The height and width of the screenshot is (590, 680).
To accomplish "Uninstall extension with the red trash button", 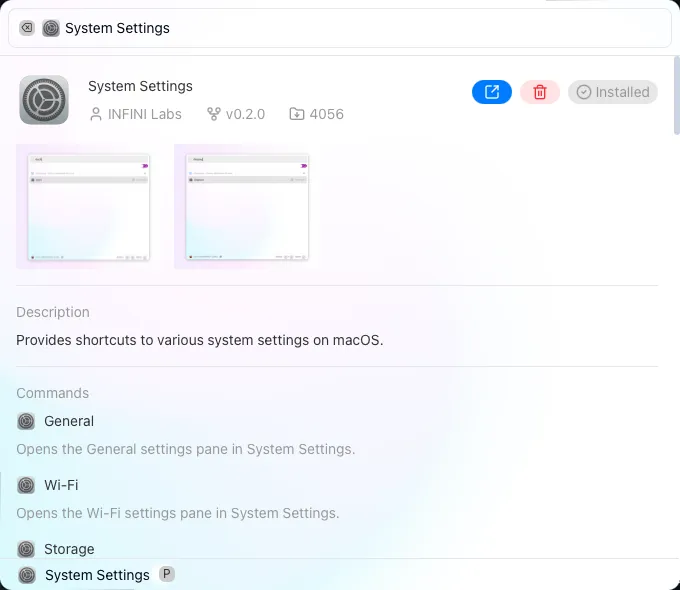I will pos(540,92).
